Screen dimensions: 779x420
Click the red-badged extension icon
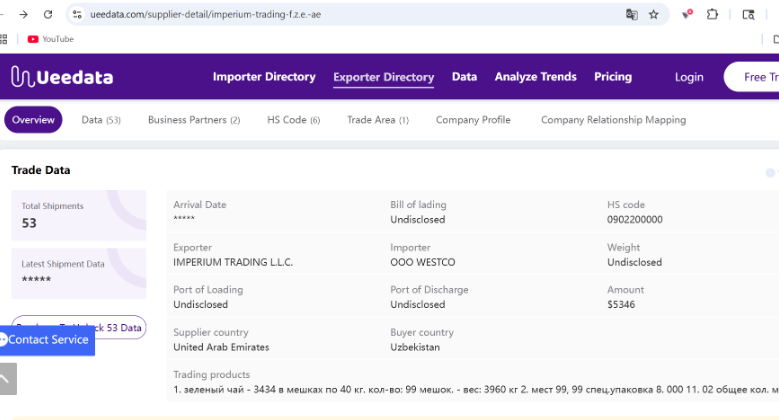(x=687, y=14)
